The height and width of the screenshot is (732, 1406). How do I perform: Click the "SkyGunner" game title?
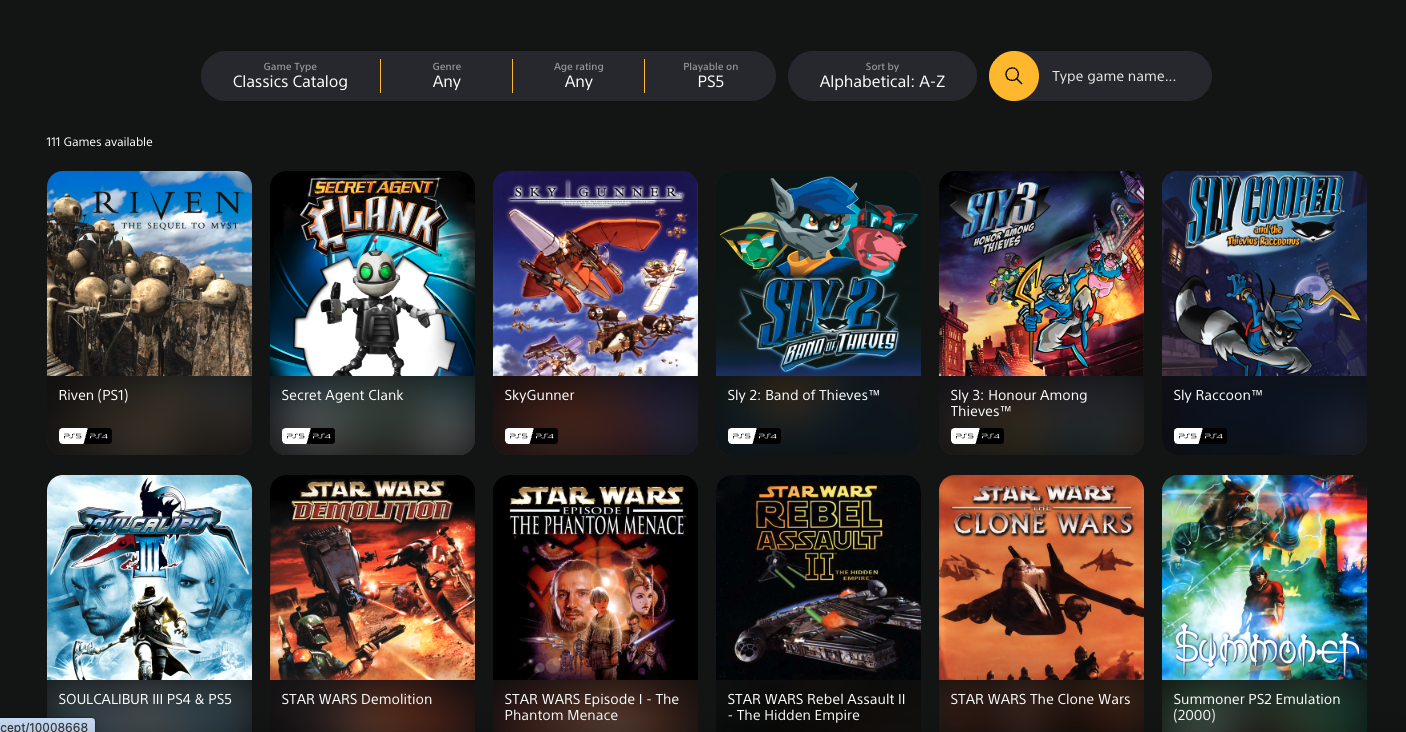[x=540, y=395]
